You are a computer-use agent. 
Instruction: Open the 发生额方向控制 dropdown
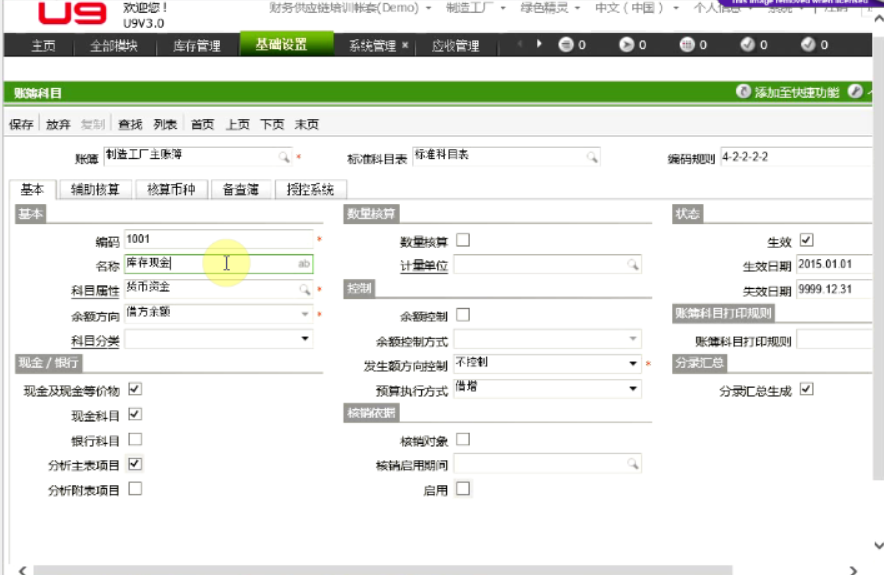(633, 364)
